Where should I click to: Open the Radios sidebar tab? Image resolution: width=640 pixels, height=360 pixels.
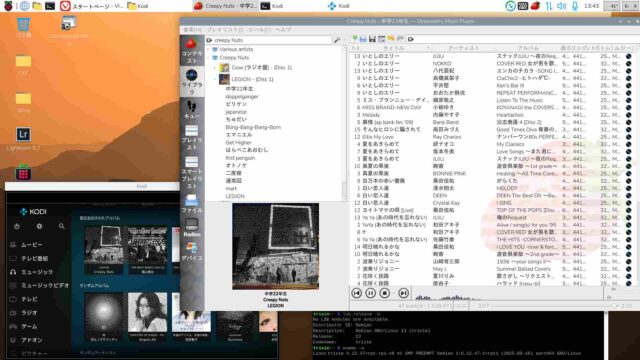pyautogui.click(x=192, y=228)
